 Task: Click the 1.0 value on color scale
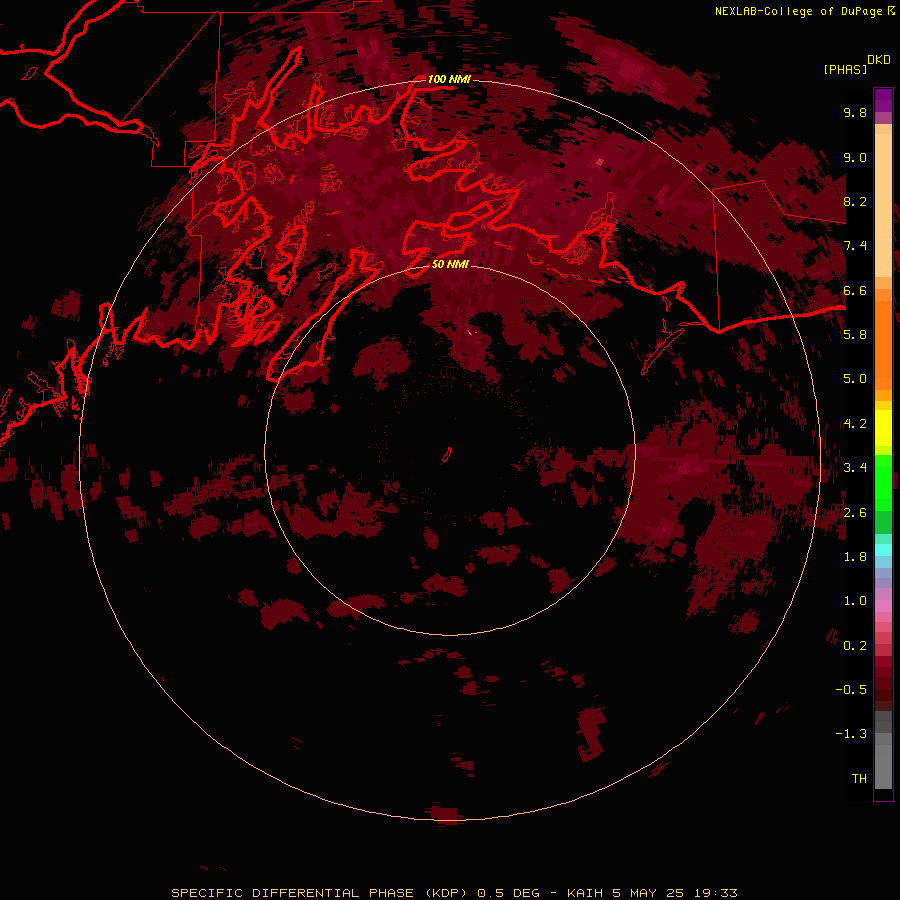(855, 601)
